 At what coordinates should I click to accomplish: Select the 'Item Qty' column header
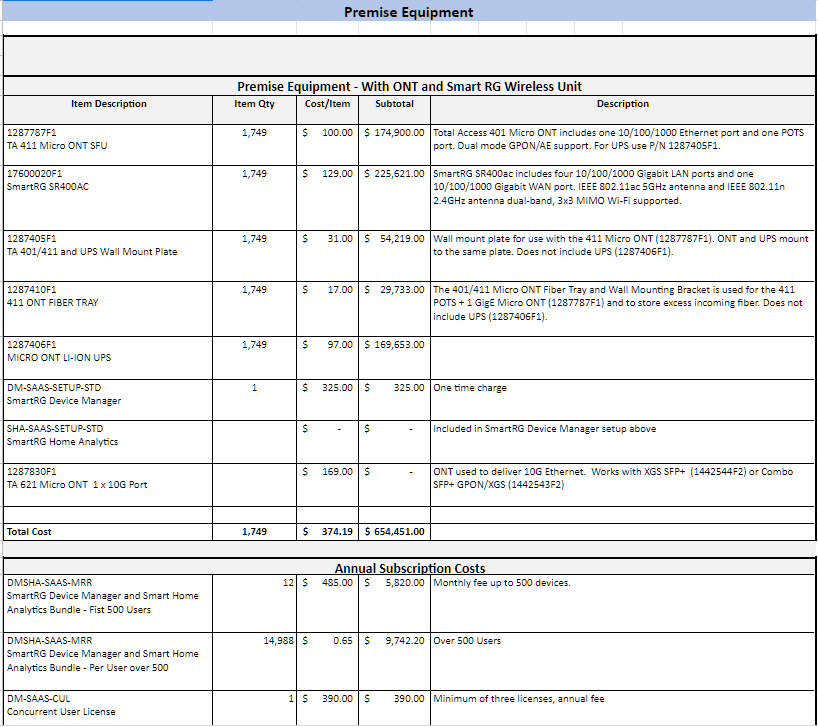pos(254,110)
